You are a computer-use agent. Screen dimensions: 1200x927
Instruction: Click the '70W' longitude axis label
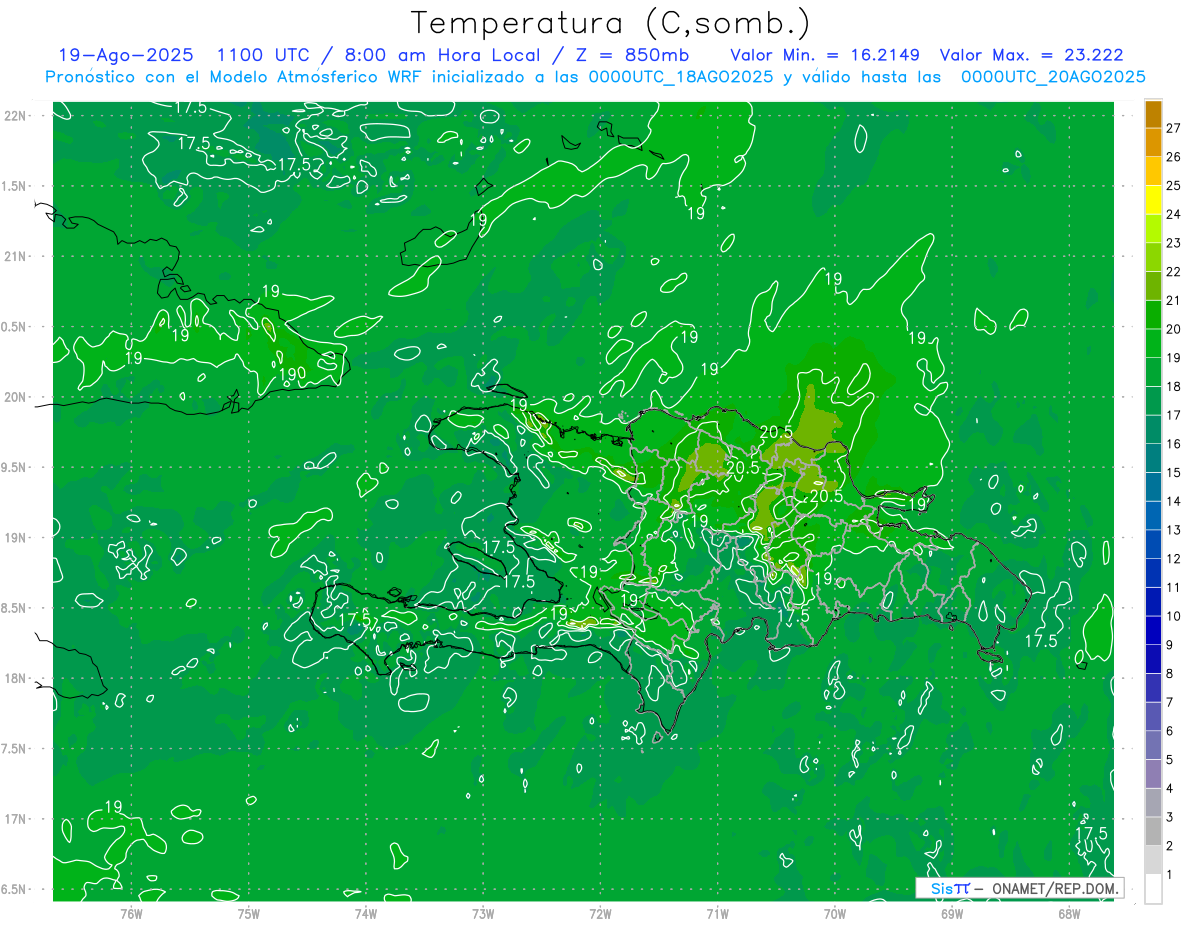pos(835,913)
